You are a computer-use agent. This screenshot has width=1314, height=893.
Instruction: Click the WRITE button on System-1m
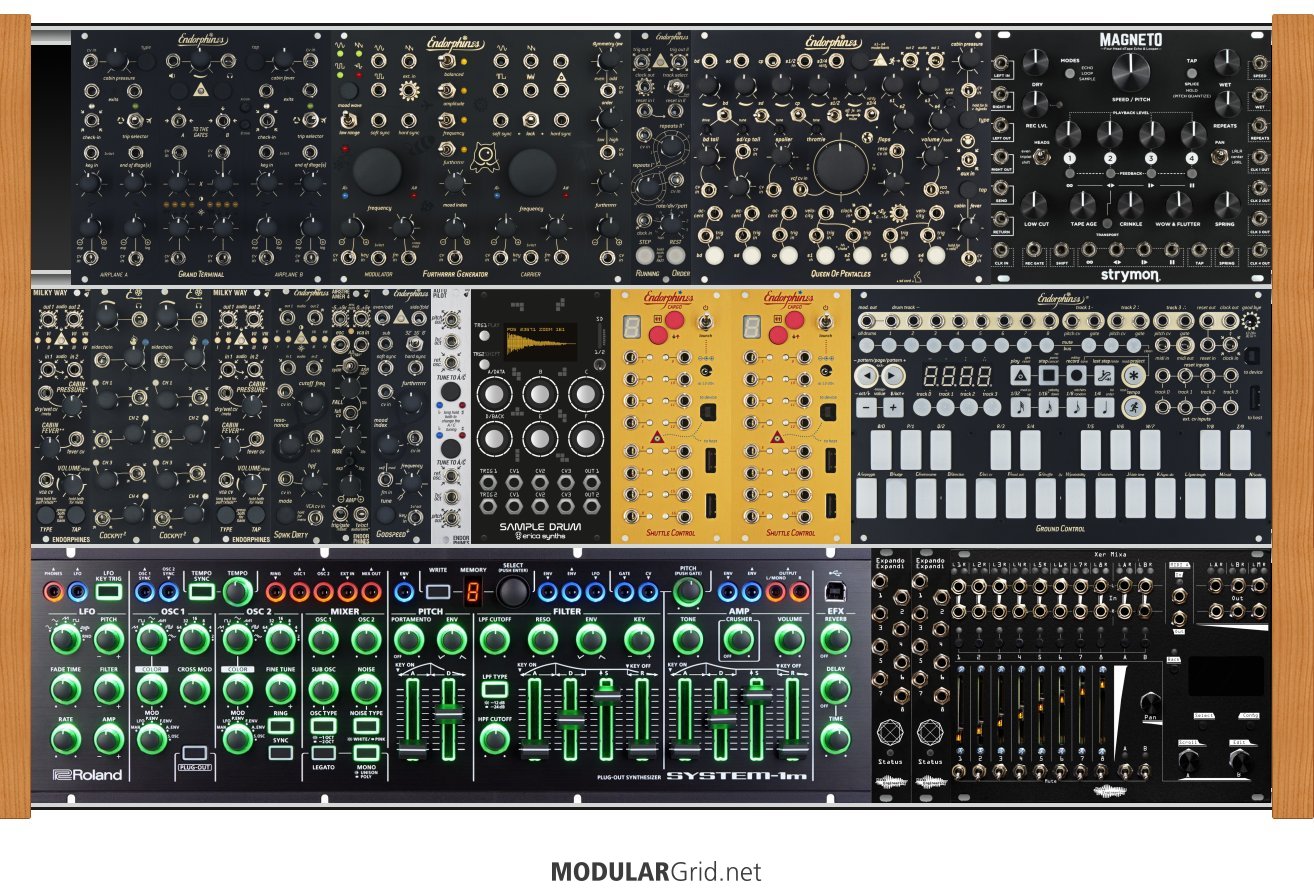pyautogui.click(x=438, y=593)
